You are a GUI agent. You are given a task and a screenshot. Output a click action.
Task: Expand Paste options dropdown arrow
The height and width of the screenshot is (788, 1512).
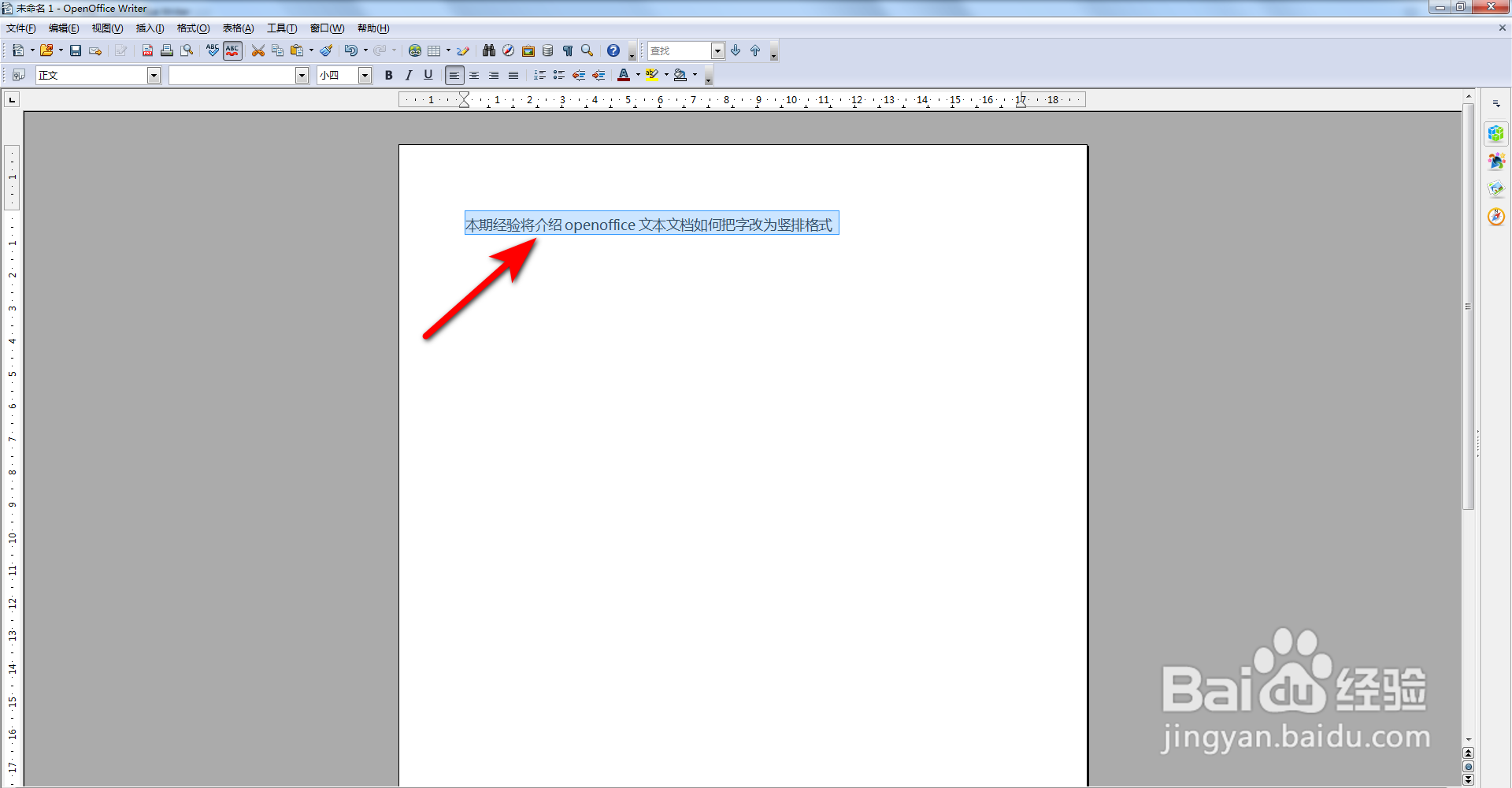(x=311, y=50)
